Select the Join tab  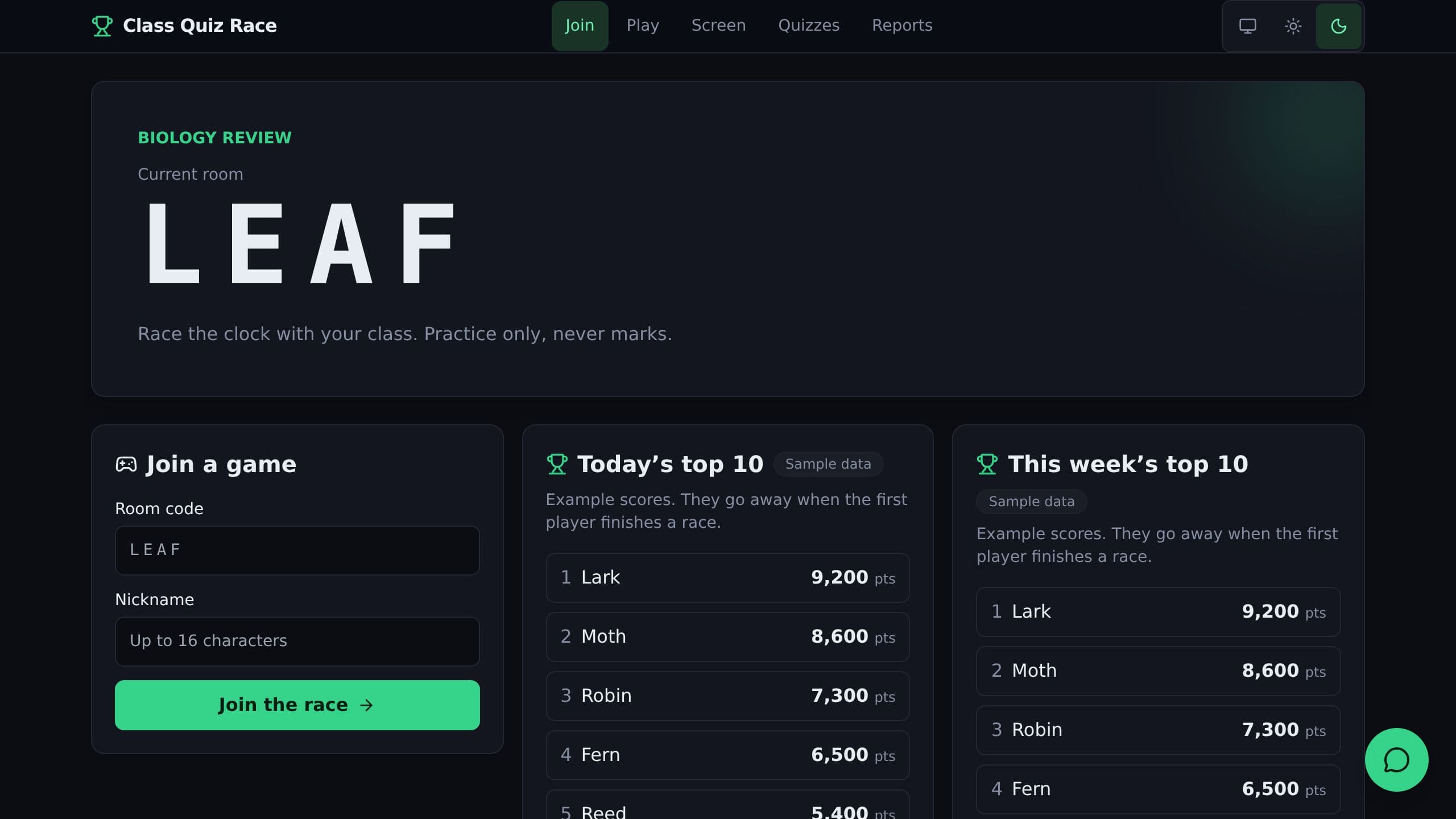[580, 26]
